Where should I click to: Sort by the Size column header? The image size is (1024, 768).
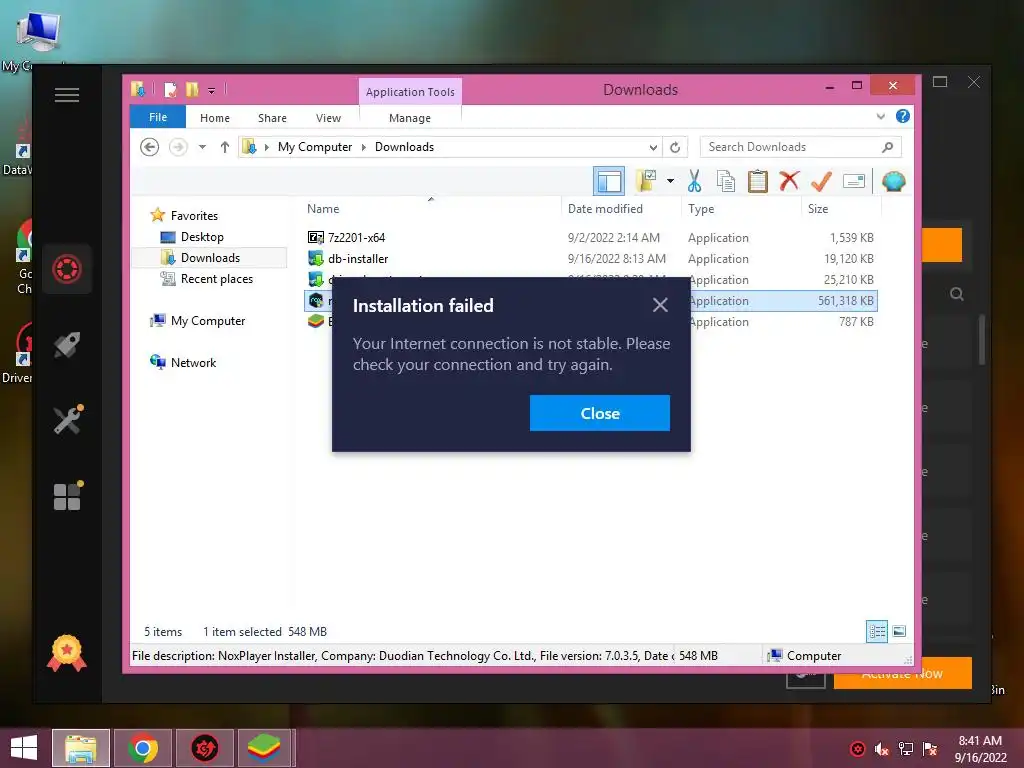coord(841,209)
